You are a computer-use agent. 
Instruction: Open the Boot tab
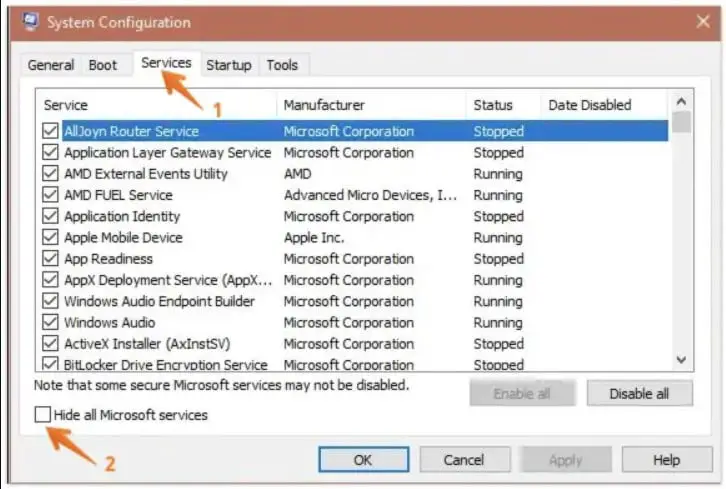coord(103,65)
